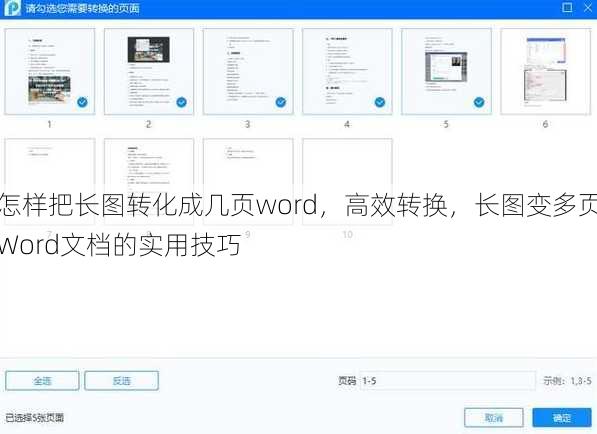Uncheck the blue checkmark on page 5

[479, 102]
